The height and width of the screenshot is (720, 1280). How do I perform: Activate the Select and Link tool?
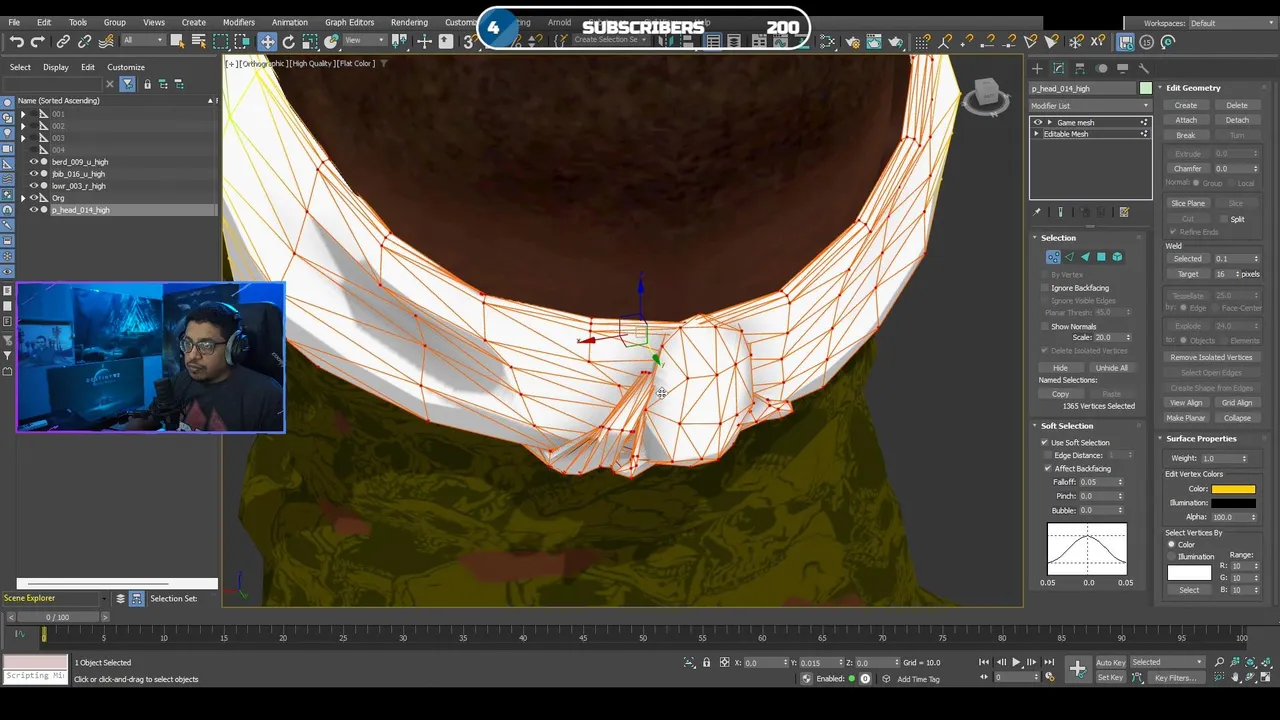click(63, 42)
